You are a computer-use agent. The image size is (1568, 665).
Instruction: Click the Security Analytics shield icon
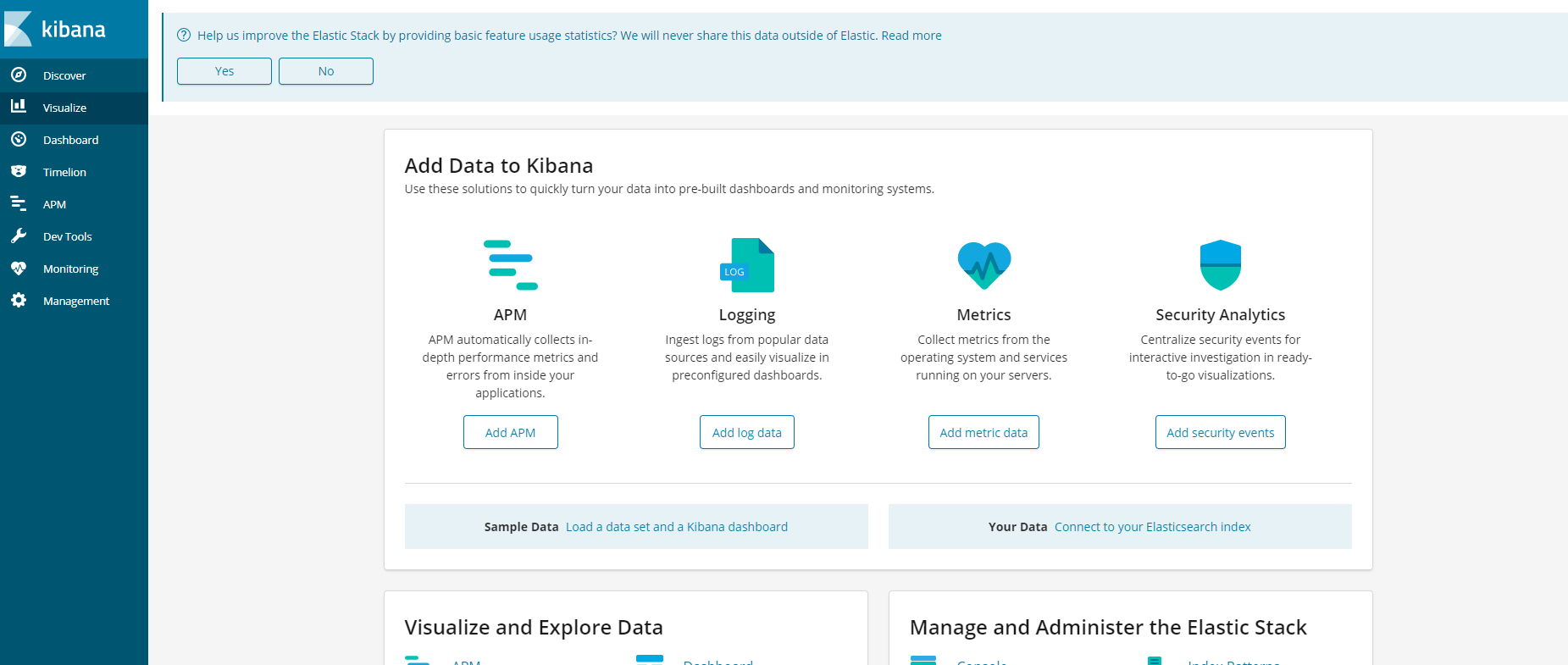1221,265
